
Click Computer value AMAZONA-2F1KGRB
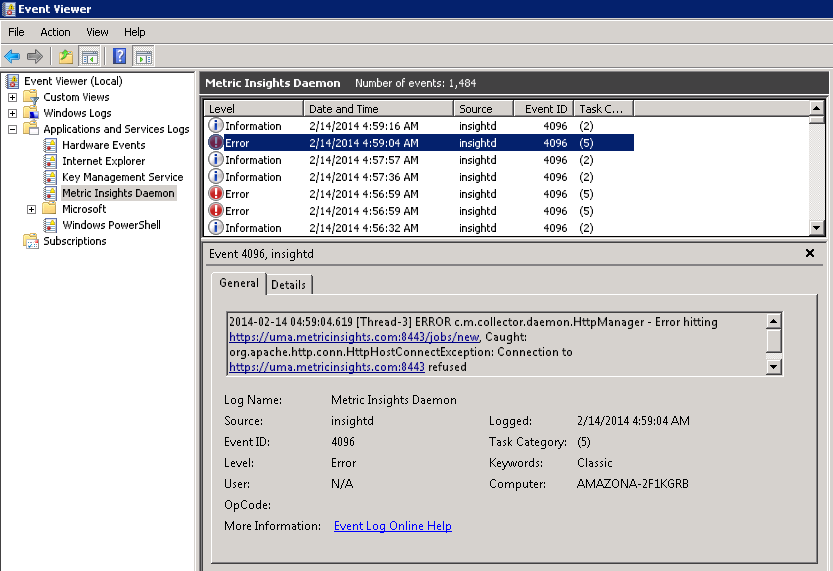click(x=633, y=484)
